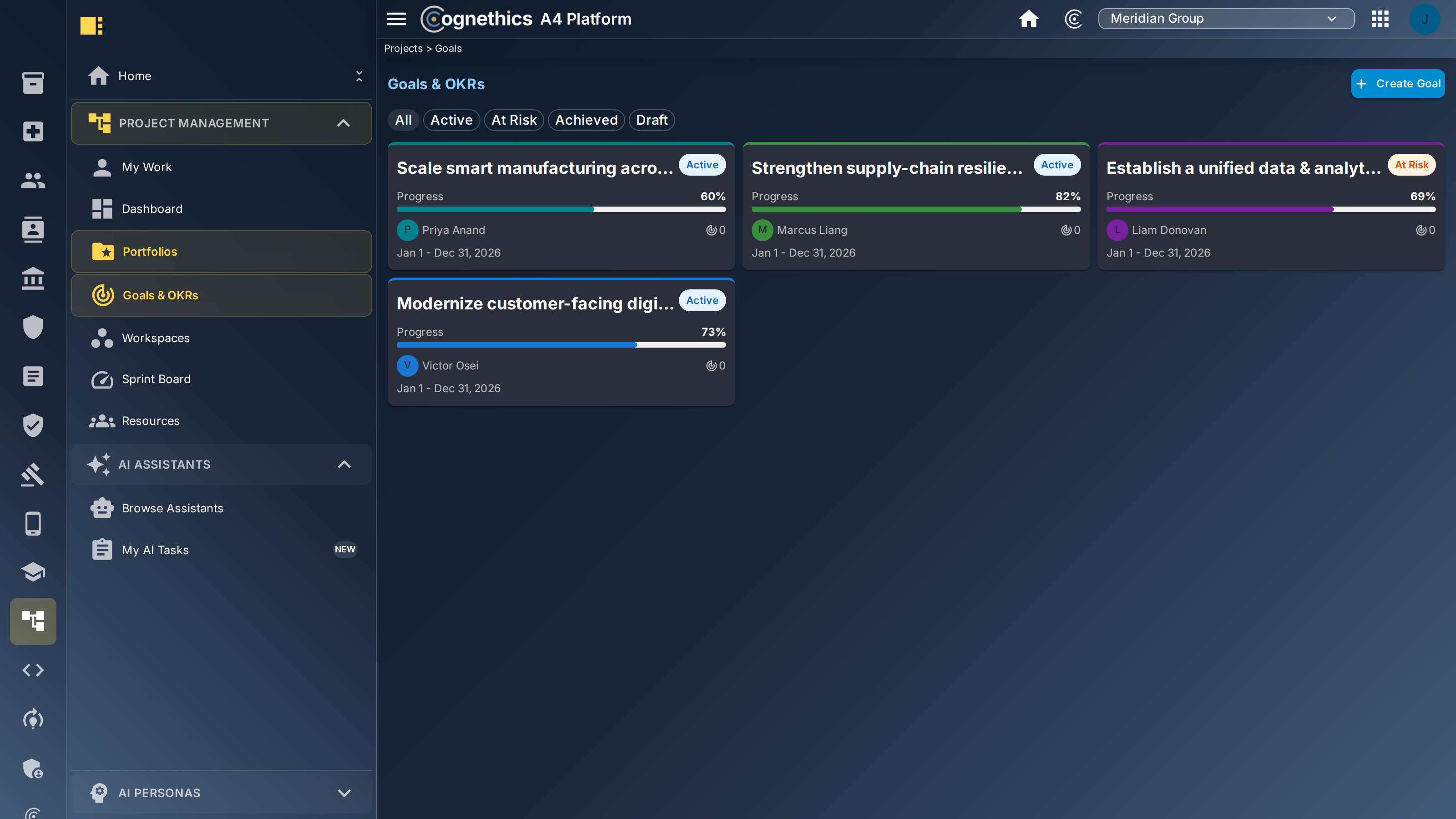Click the bank building icon
1456x819 pixels.
tap(33, 278)
